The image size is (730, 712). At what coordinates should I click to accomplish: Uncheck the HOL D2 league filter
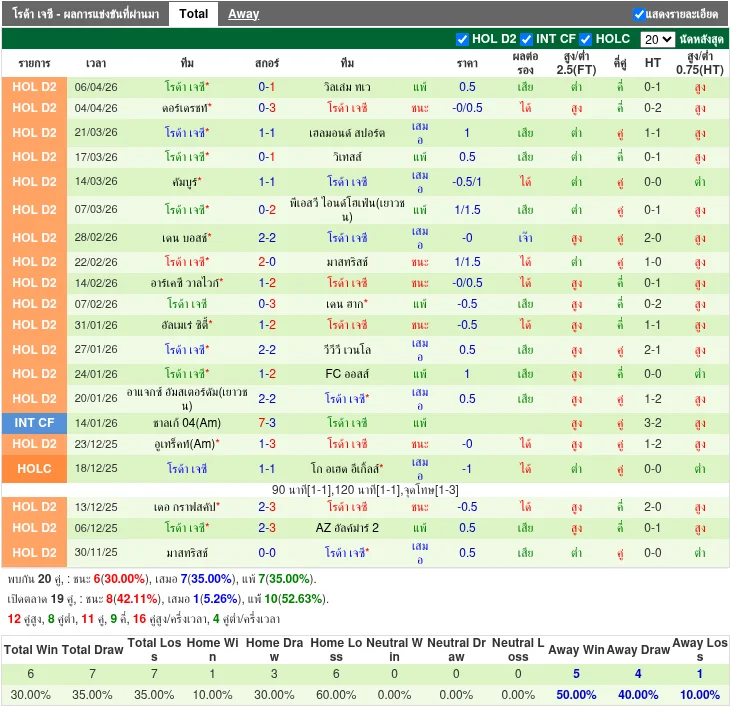[x=462, y=39]
